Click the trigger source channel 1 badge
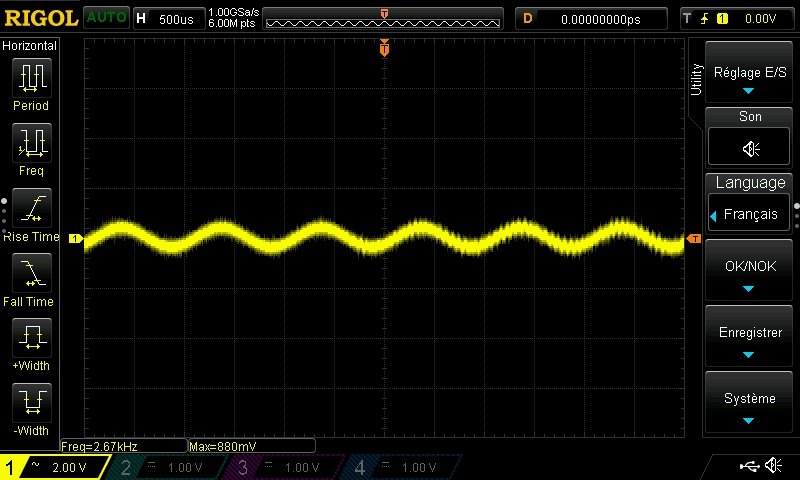Image resolution: width=800 pixels, height=480 pixels. (722, 19)
